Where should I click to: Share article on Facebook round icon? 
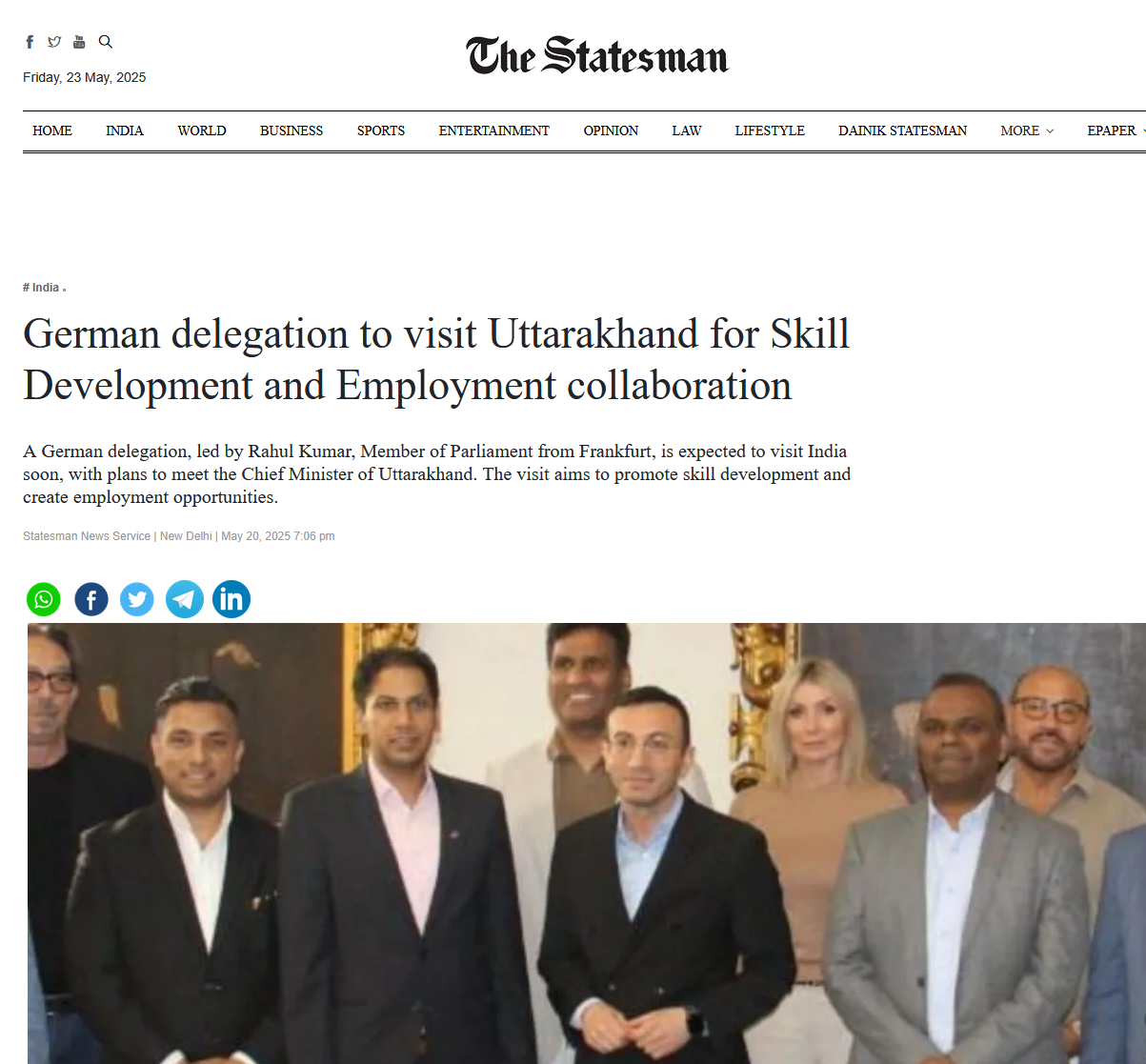coord(91,599)
